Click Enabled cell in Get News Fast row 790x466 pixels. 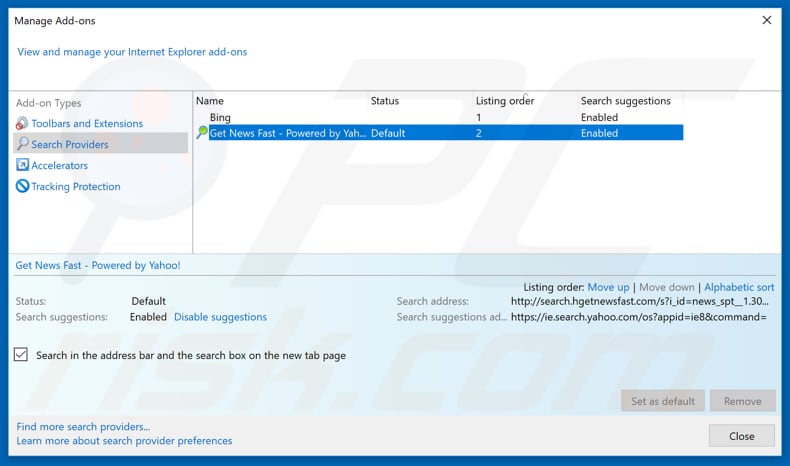point(599,133)
